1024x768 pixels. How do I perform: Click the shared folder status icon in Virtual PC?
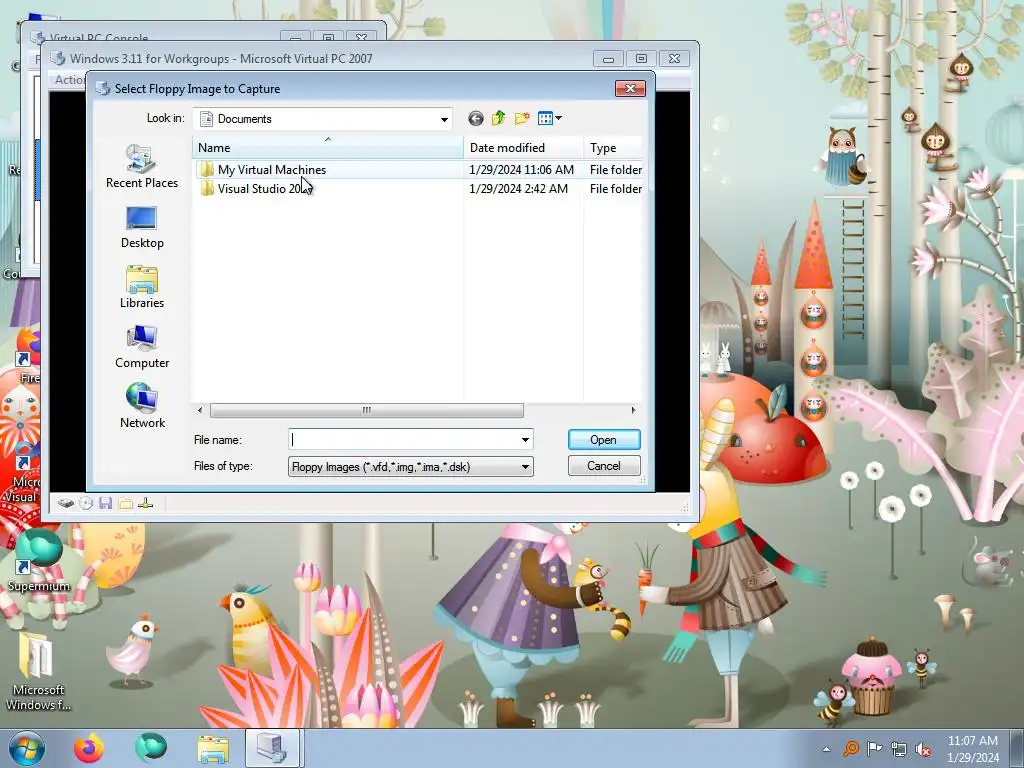(x=125, y=503)
